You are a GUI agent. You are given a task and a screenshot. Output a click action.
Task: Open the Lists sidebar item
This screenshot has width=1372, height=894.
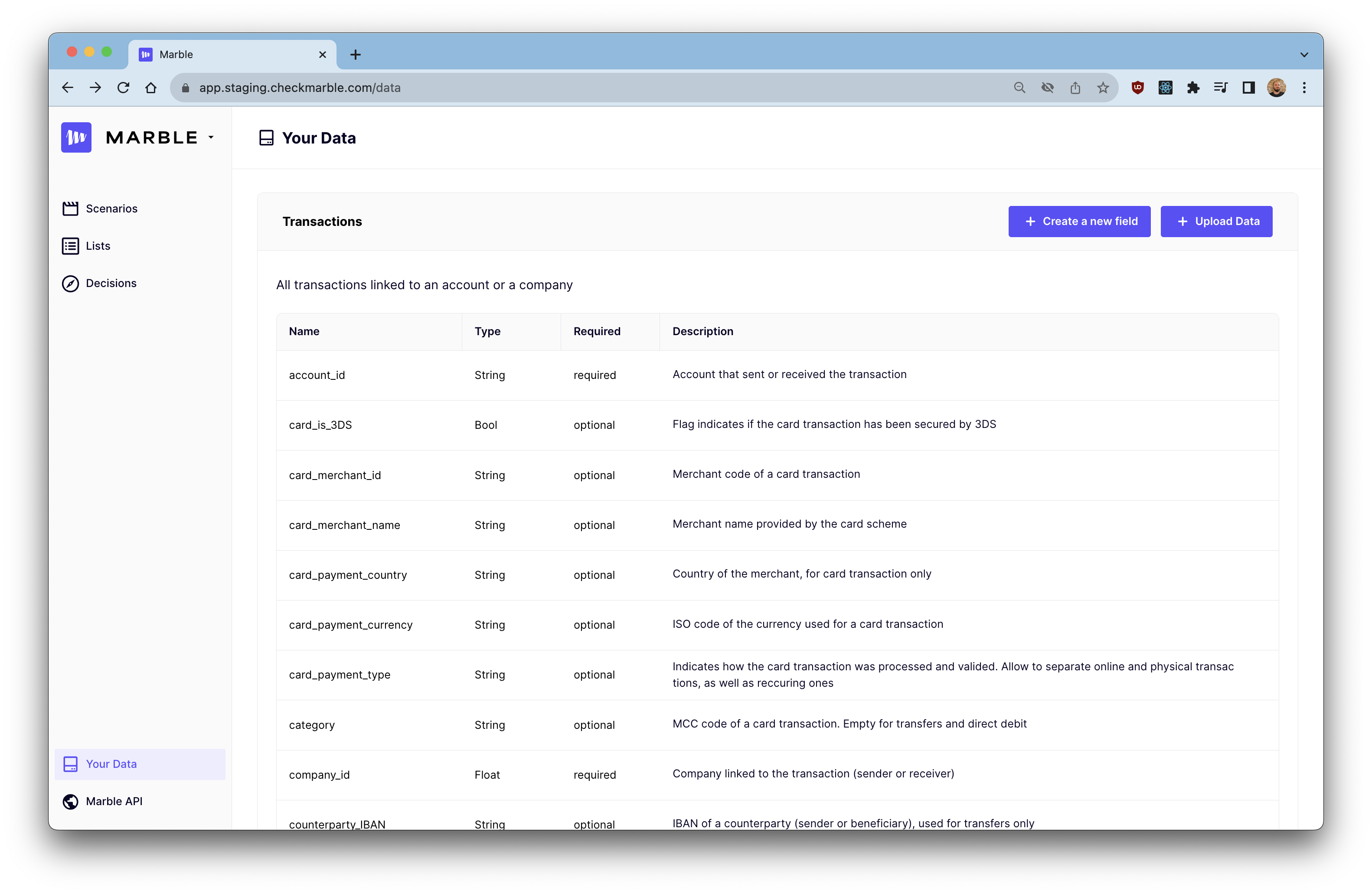point(98,246)
